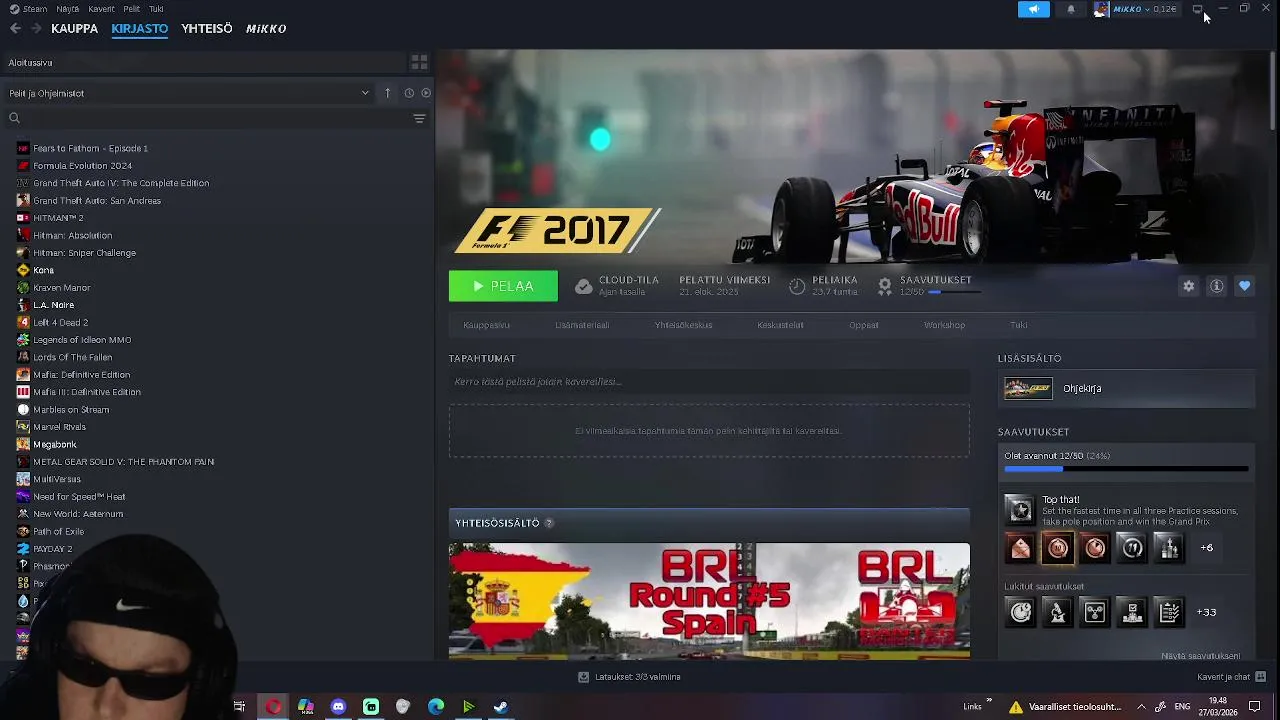Open the Näytä menu
The image size is (1280, 720).
67,9
